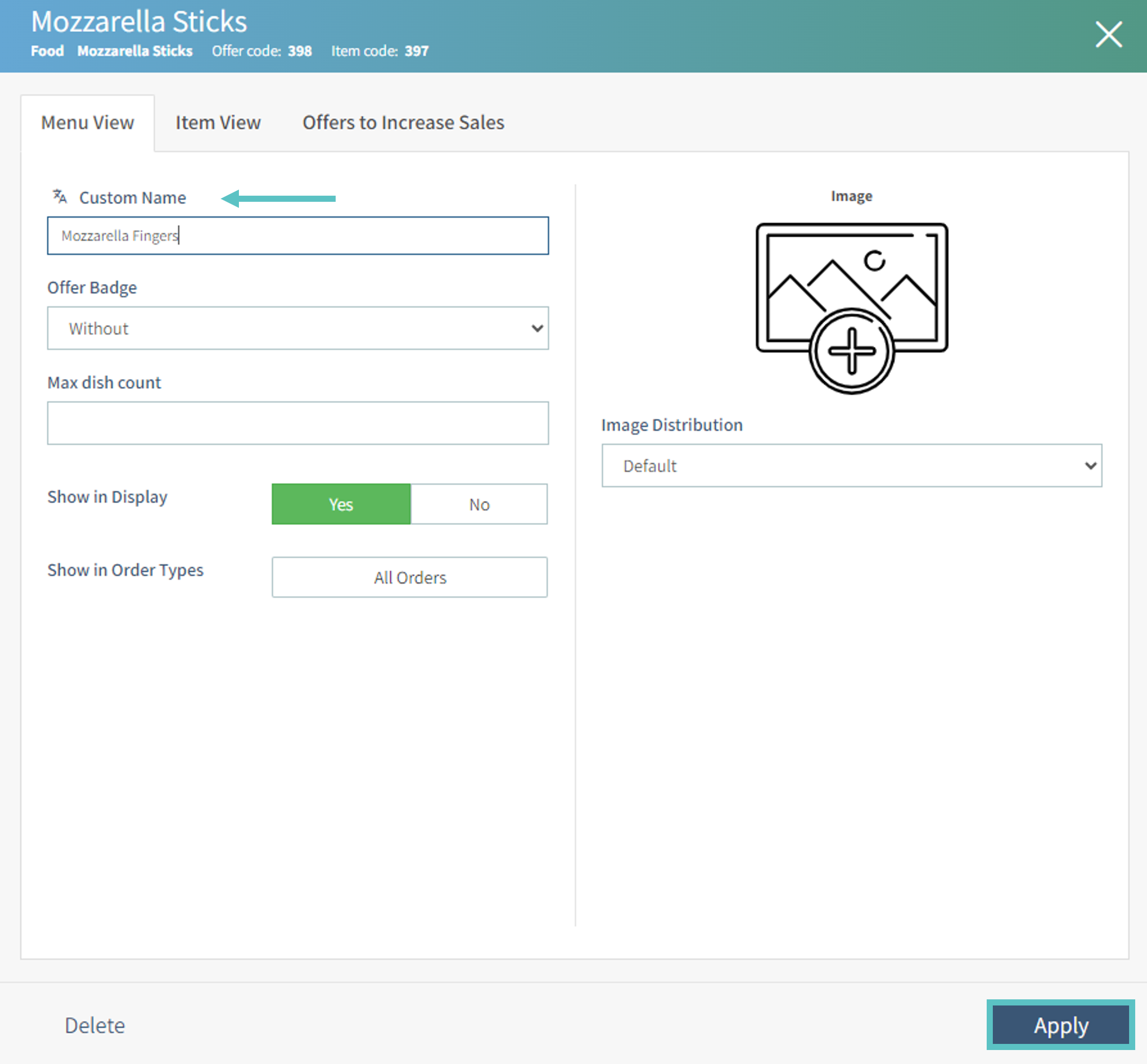Open the Offer Badge dropdown
Screen dimensions: 1147x1064
tap(297, 328)
